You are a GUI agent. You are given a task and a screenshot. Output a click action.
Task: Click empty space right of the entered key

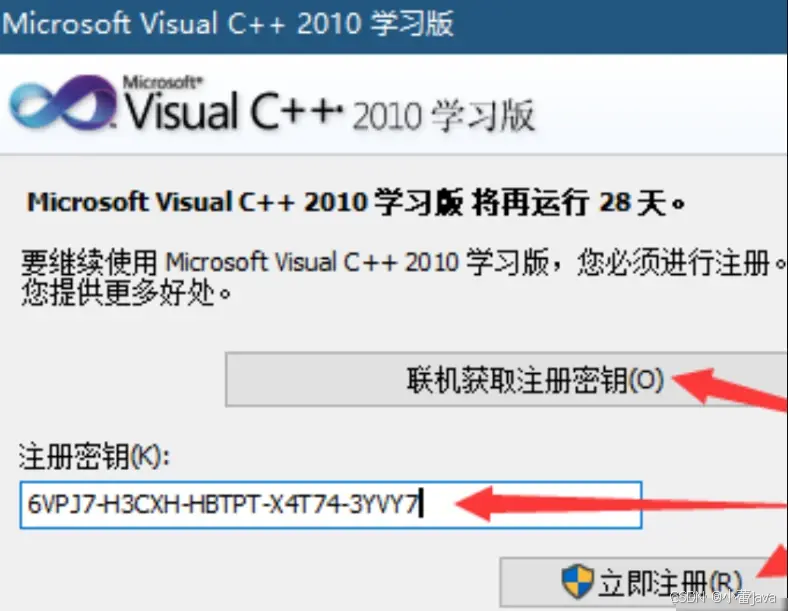point(533,504)
